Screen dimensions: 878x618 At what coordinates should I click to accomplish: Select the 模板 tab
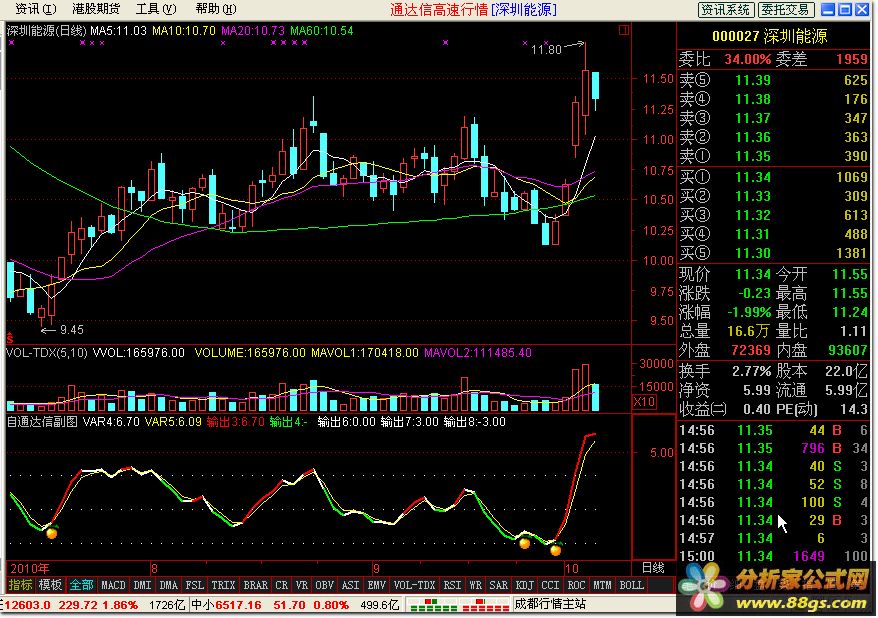pyautogui.click(x=50, y=585)
